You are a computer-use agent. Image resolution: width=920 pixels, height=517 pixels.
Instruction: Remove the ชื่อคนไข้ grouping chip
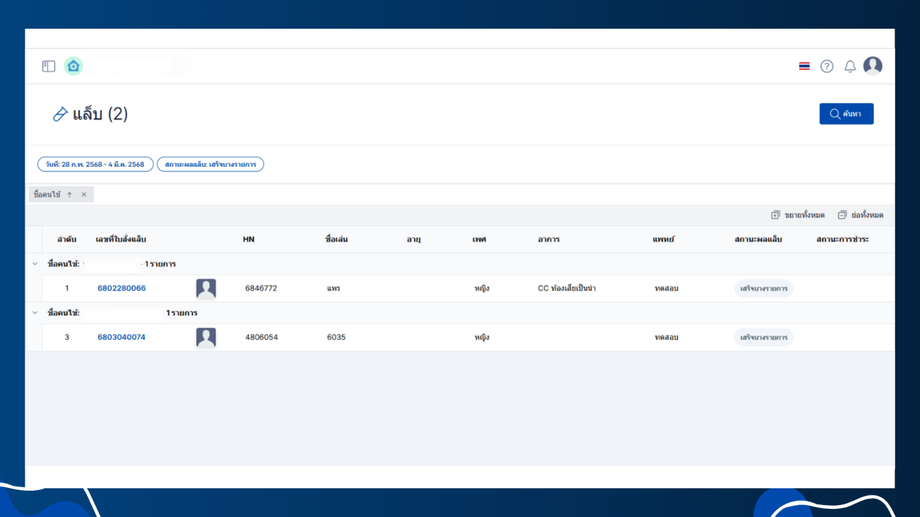pos(84,195)
